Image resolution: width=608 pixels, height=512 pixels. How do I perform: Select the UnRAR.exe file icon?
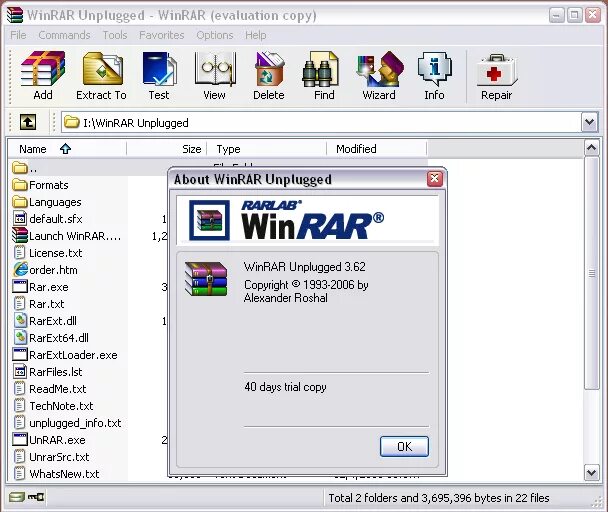pyautogui.click(x=20, y=439)
